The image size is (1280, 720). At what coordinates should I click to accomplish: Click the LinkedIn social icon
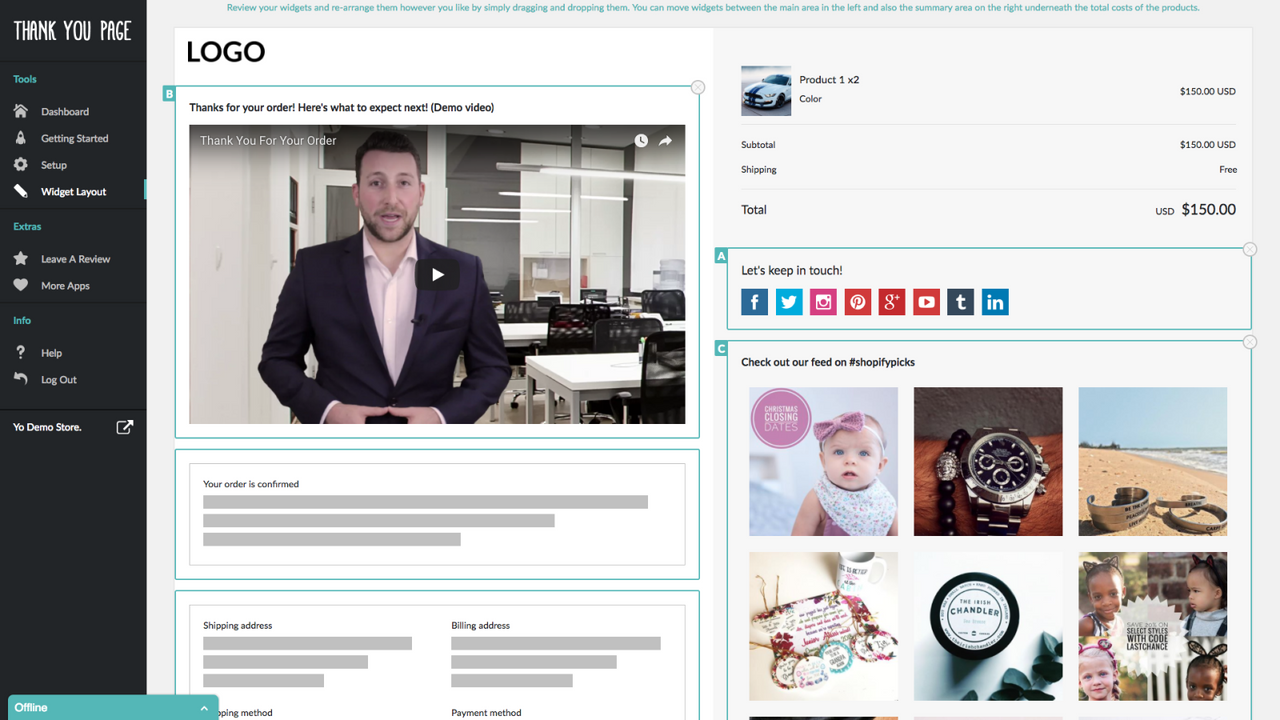pyautogui.click(x=995, y=301)
